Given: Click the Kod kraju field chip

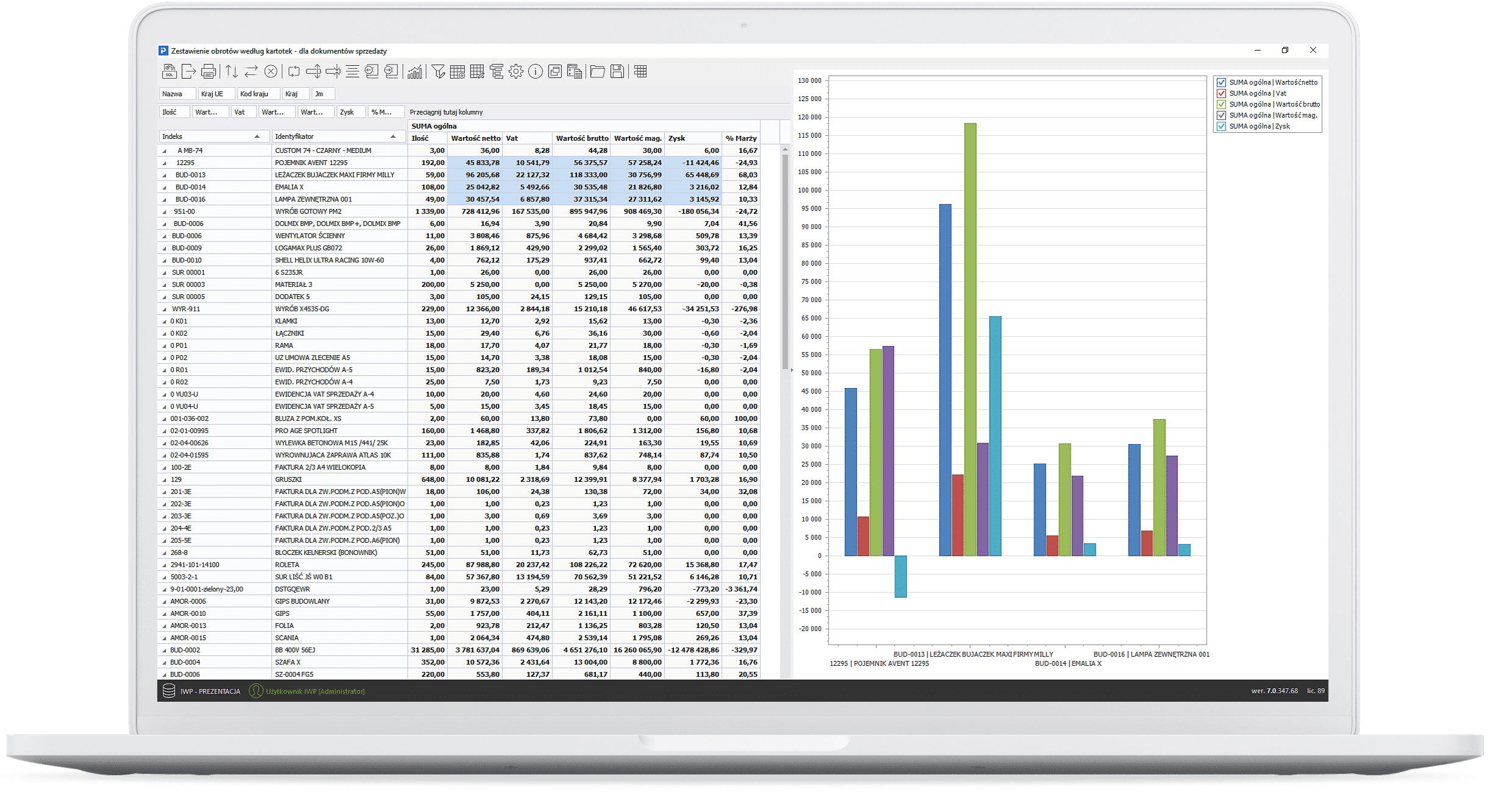Looking at the screenshot, I should point(258,94).
